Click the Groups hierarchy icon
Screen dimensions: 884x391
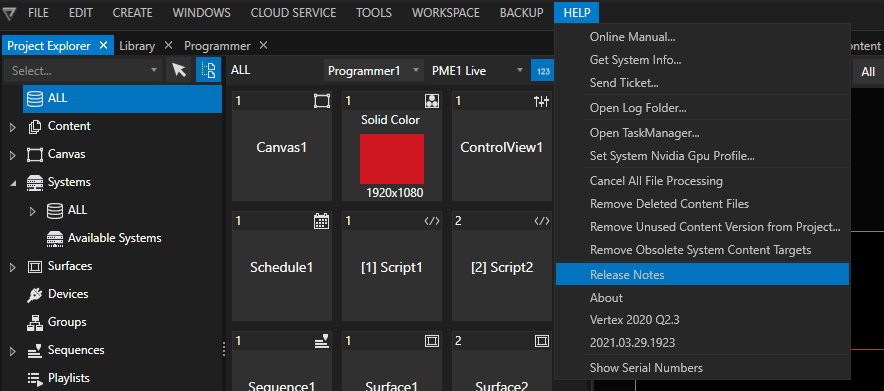[35, 322]
